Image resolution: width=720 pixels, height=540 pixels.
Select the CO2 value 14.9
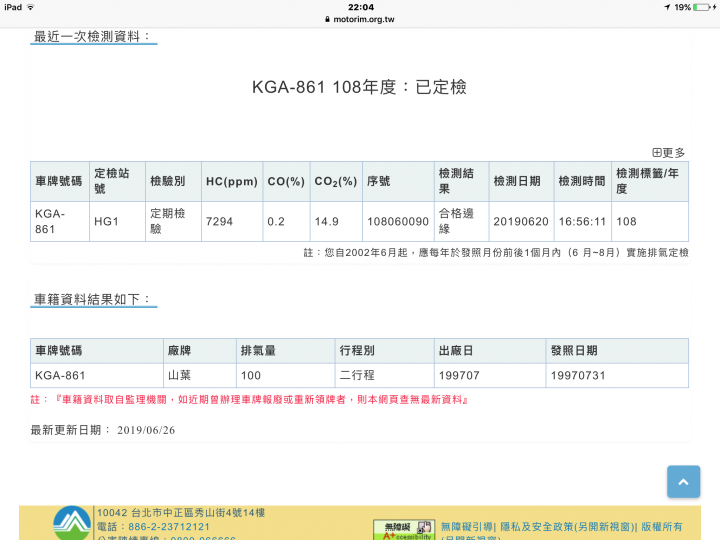(336, 221)
